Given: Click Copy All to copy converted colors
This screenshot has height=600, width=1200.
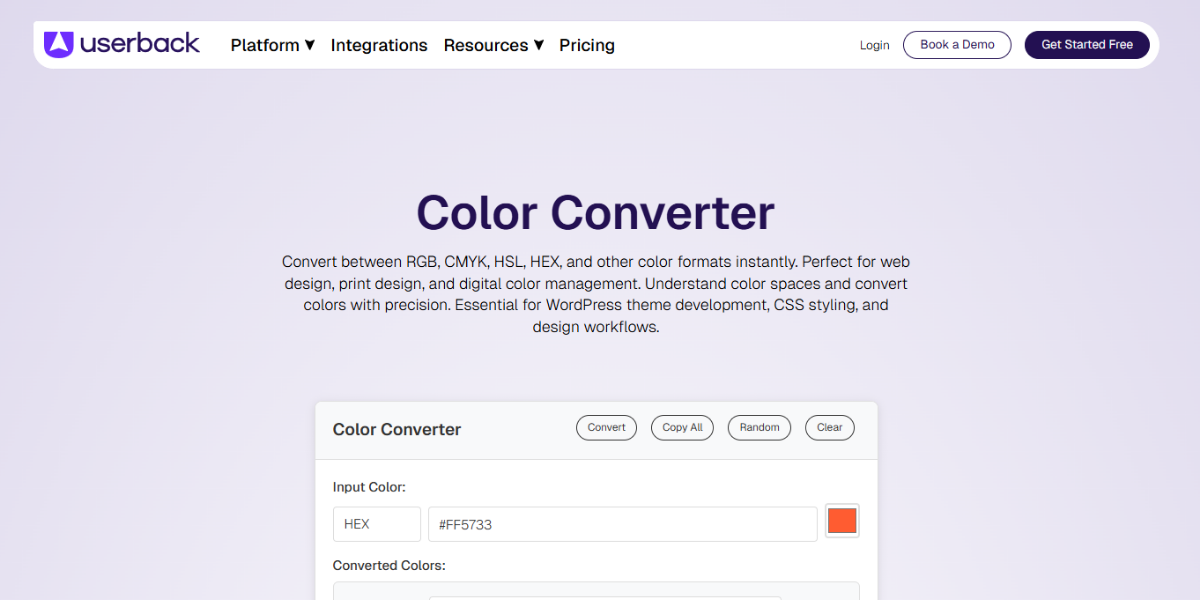Looking at the screenshot, I should (682, 427).
